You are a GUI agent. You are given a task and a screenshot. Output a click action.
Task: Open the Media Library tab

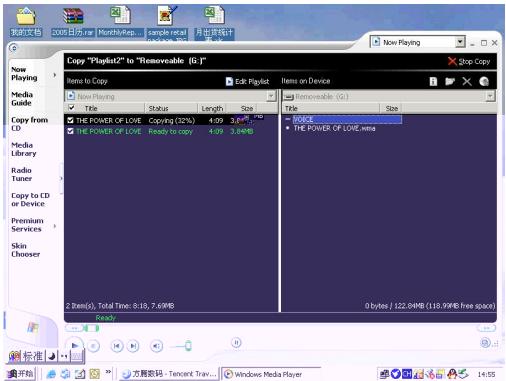click(24, 149)
